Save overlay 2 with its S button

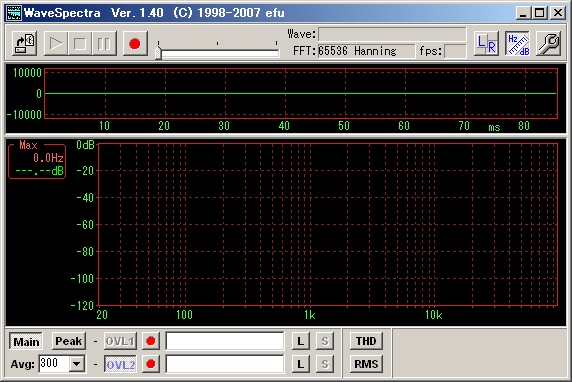(325, 364)
